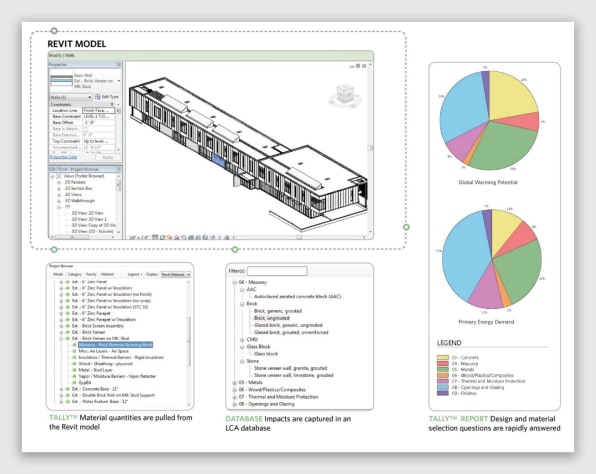Click the 08 - Openings and Glazing legend swatch

(443, 387)
